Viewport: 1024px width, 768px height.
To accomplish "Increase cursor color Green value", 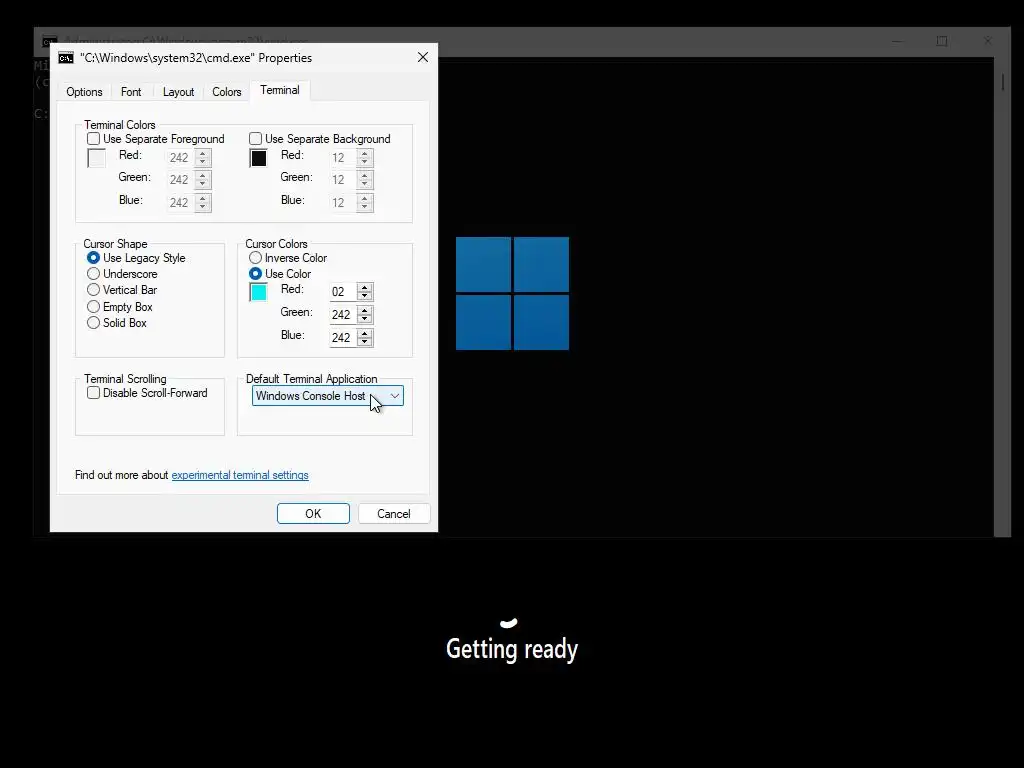I will (x=365, y=310).
